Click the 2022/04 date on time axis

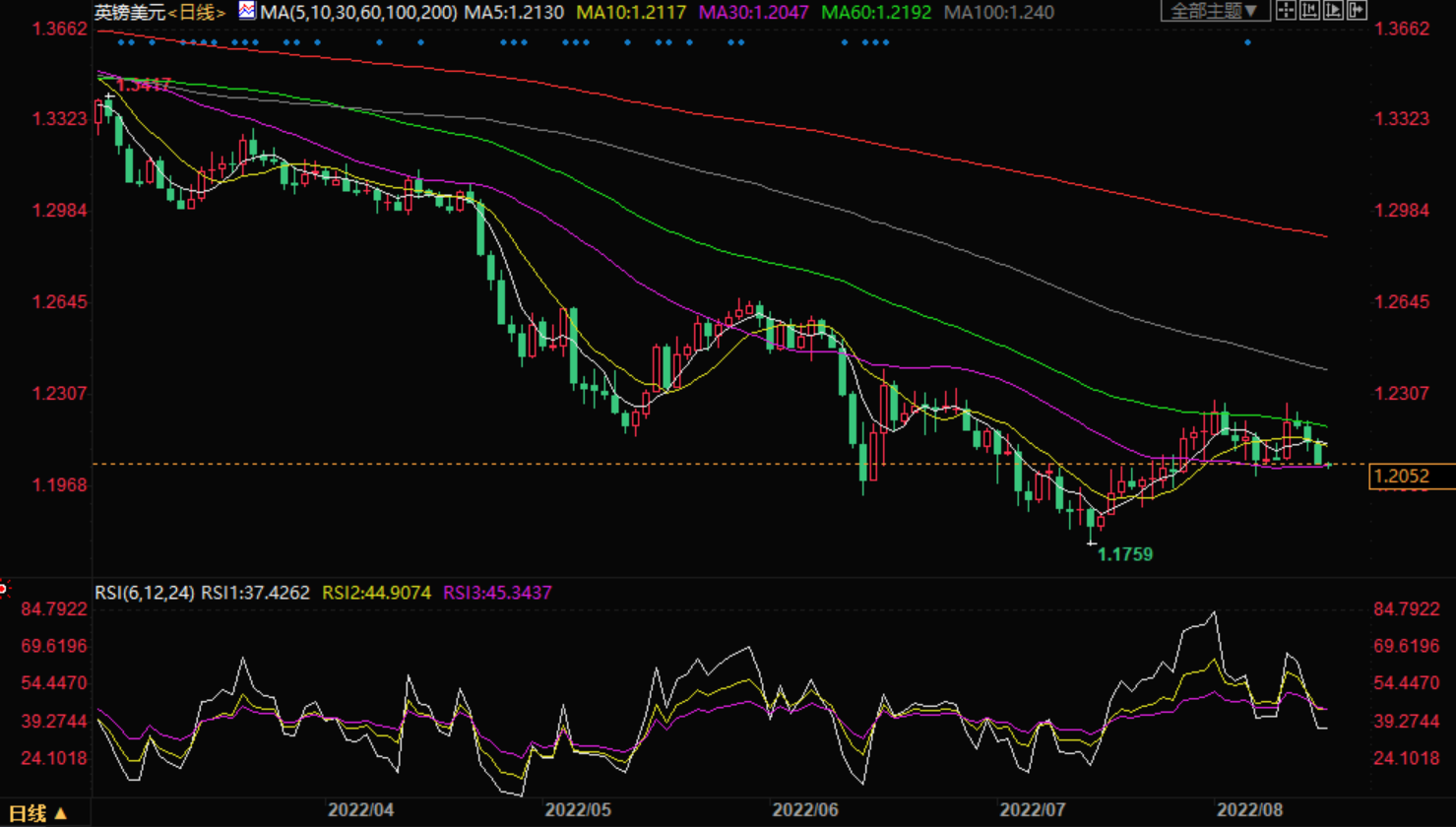click(x=360, y=810)
